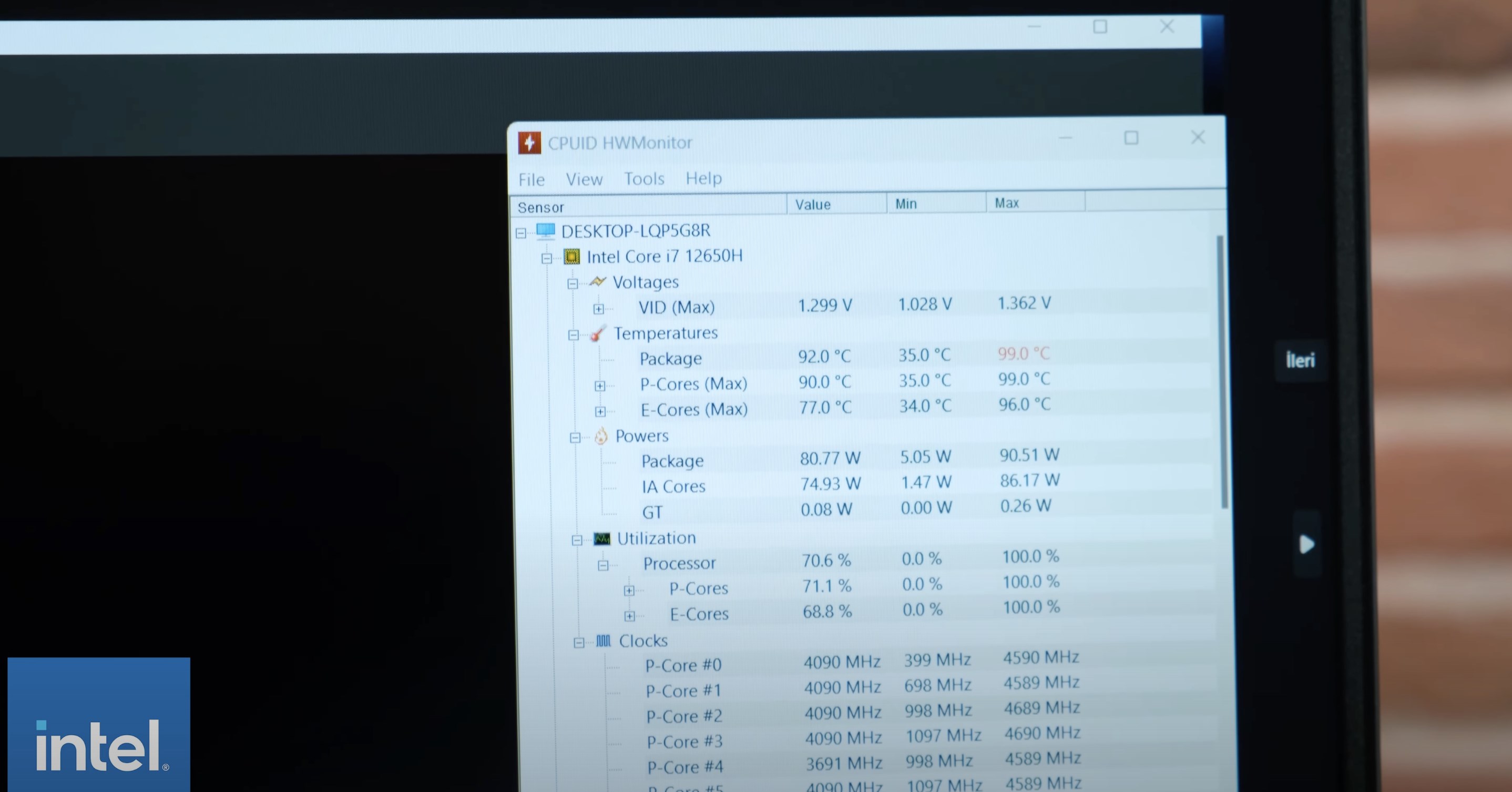Click the Max column header
The width and height of the screenshot is (1512, 792).
[1036, 202]
